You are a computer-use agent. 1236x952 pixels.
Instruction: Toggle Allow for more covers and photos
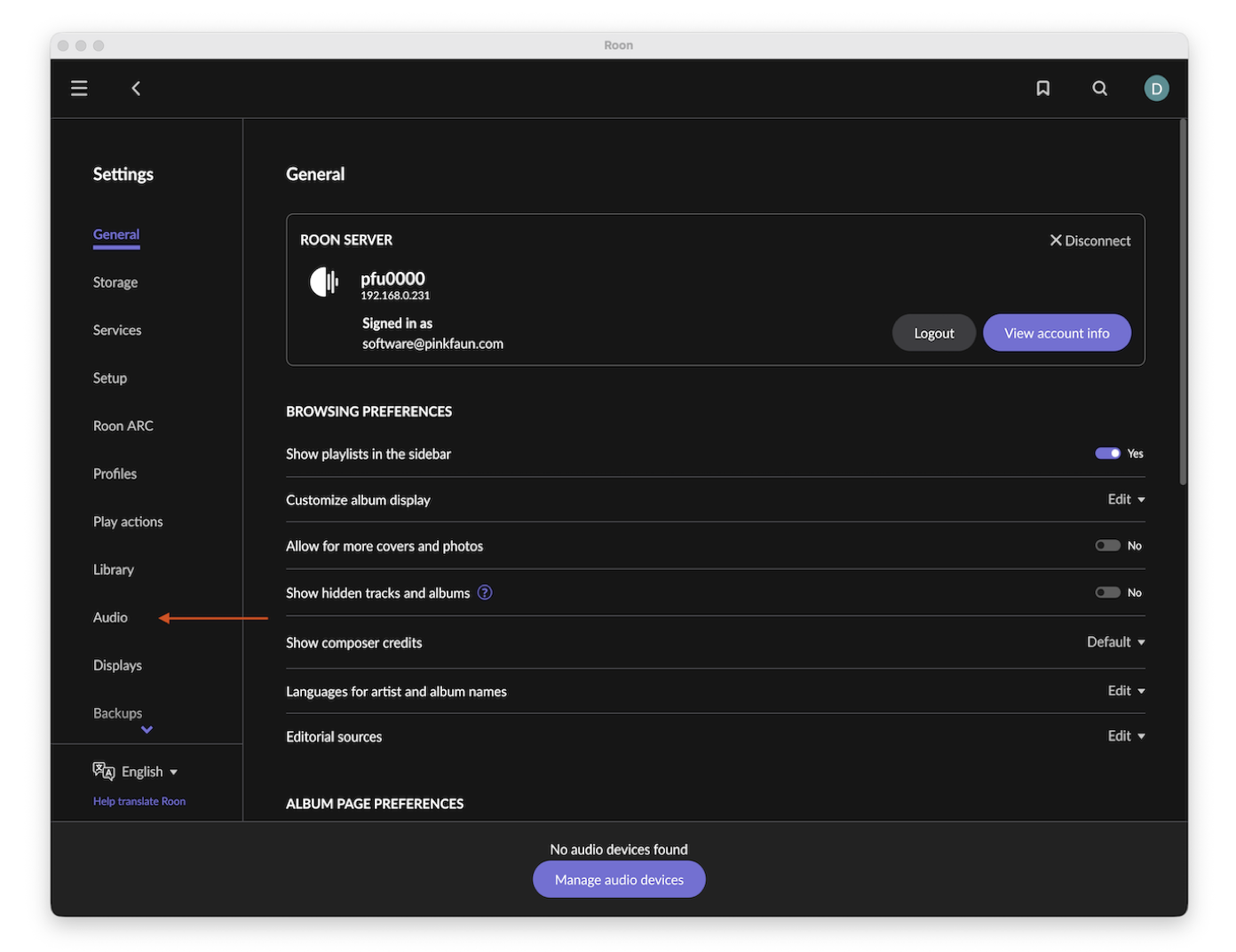pyautogui.click(x=1107, y=545)
